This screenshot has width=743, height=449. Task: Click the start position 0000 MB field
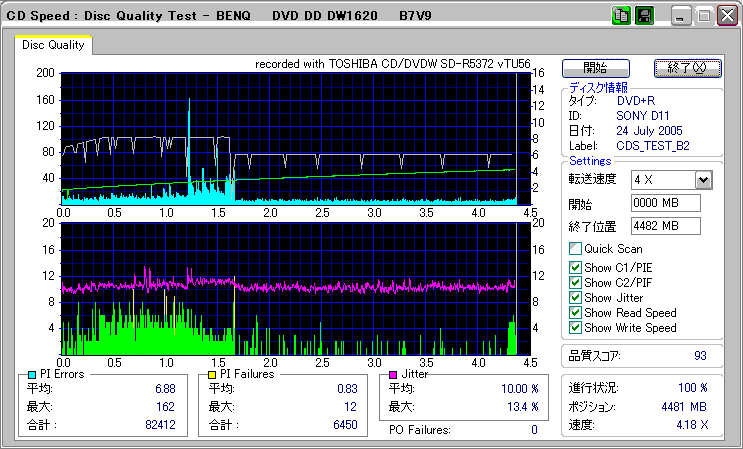[665, 203]
